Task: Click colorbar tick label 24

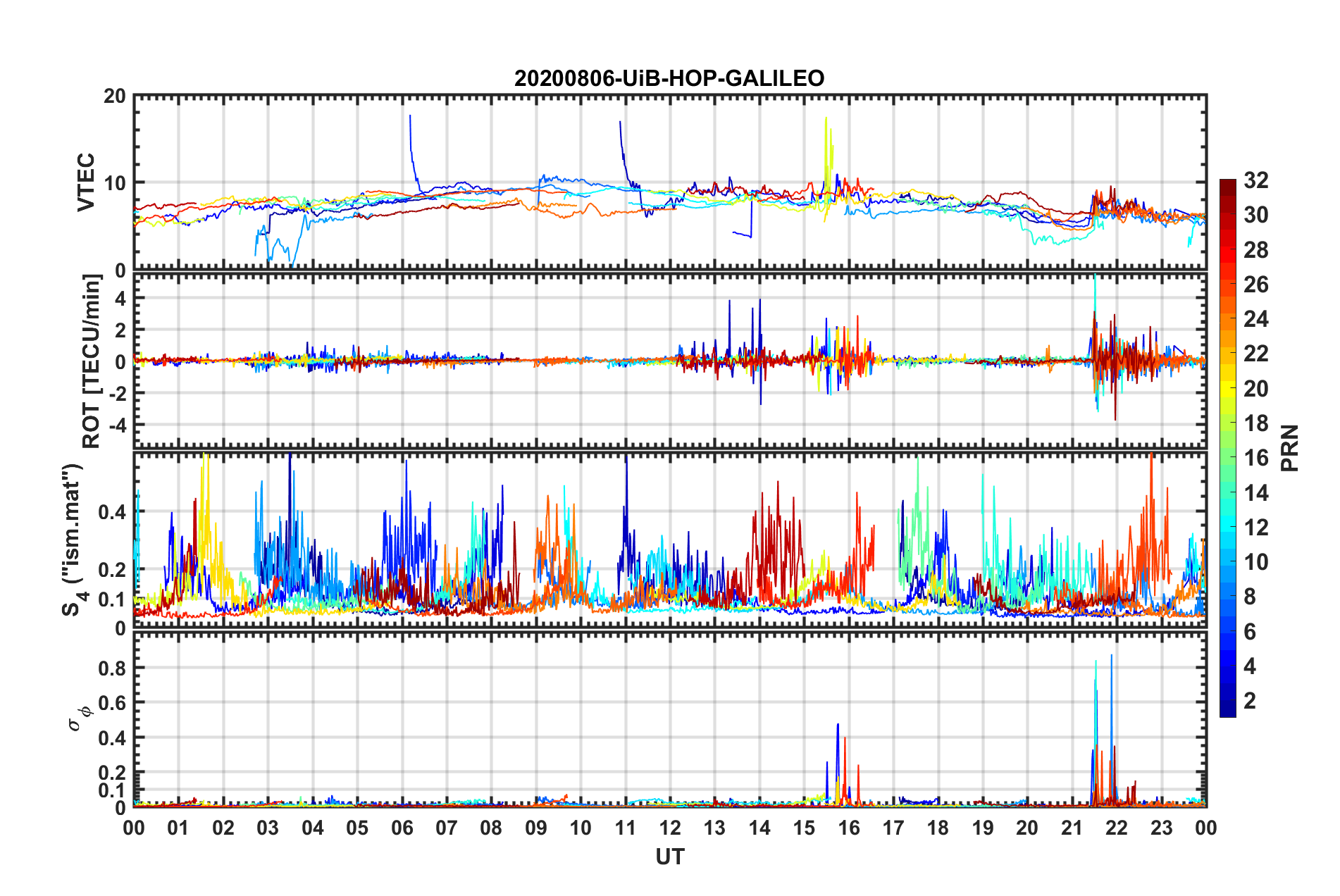Action: [x=1256, y=319]
